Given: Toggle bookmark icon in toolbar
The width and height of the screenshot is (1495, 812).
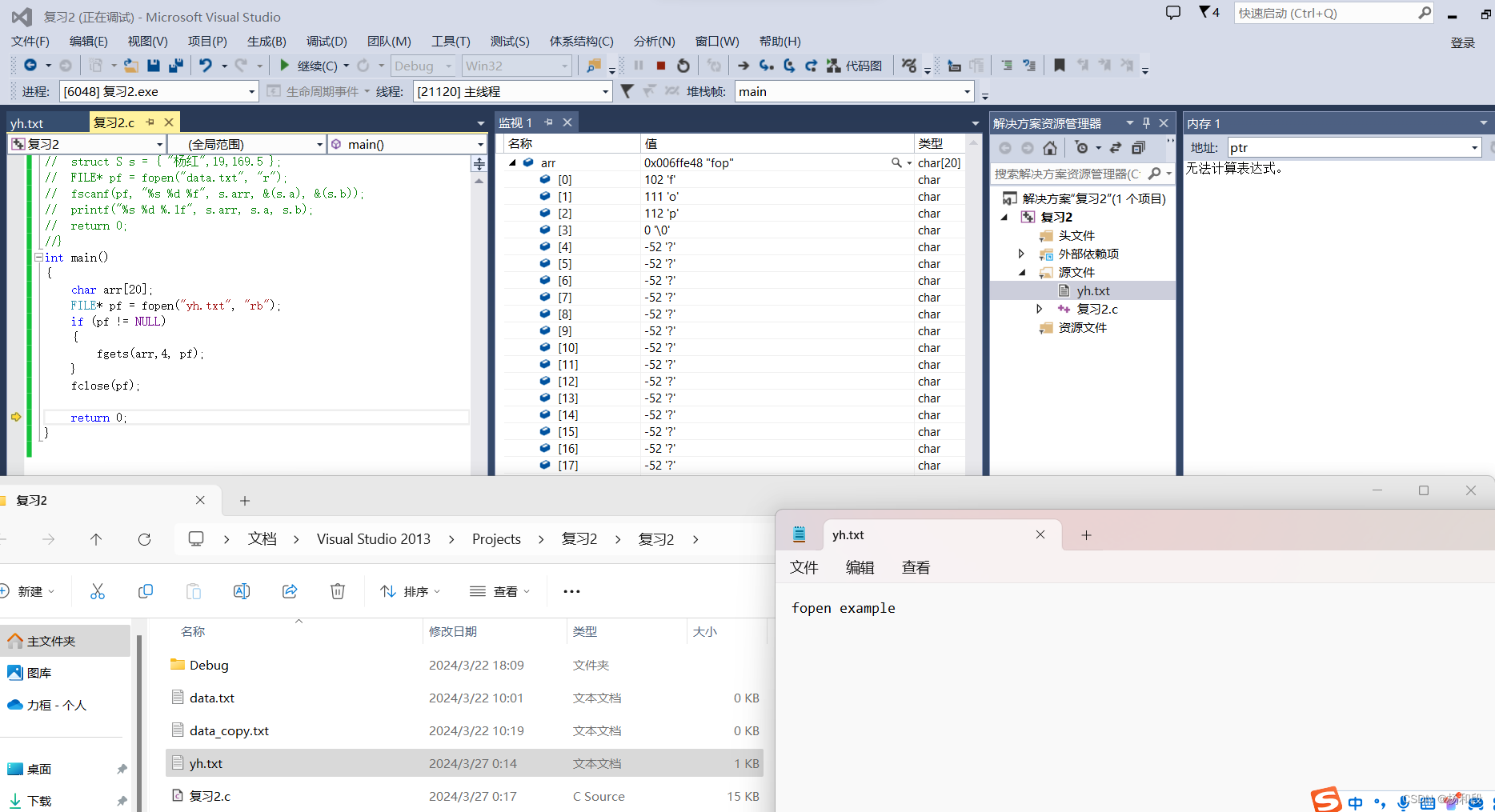Looking at the screenshot, I should (x=1060, y=66).
